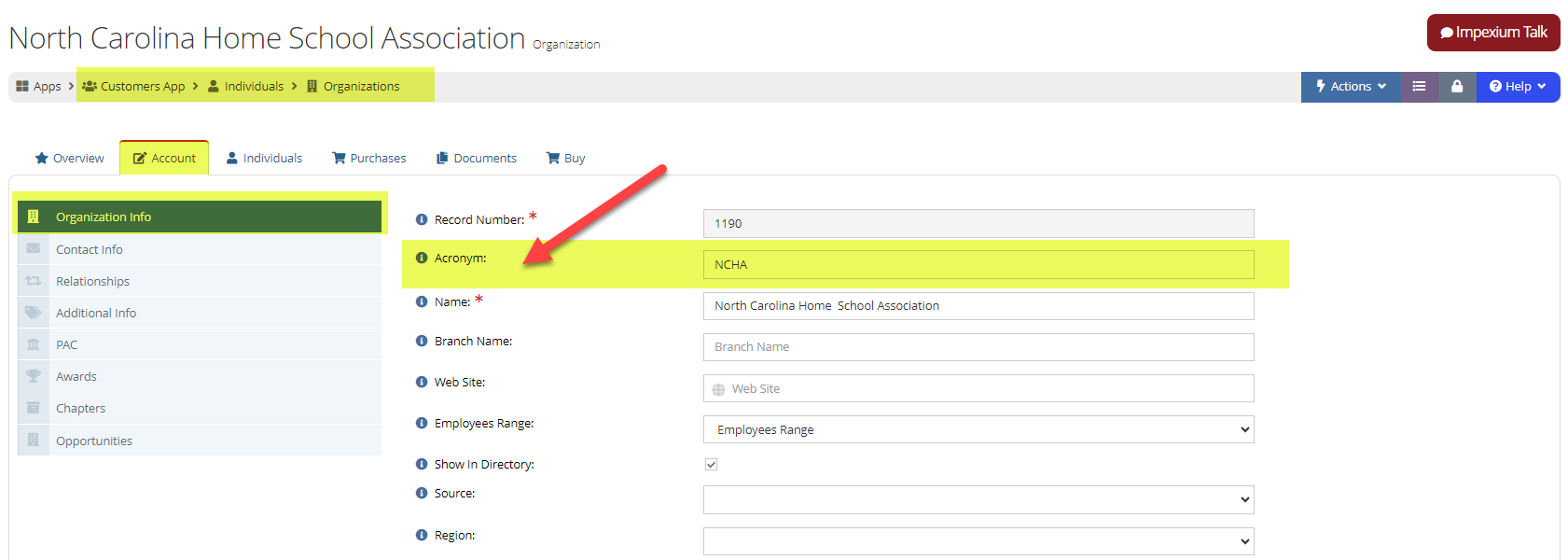1568x560 pixels.
Task: Click info icon beside Web Site label
Action: pos(422,382)
